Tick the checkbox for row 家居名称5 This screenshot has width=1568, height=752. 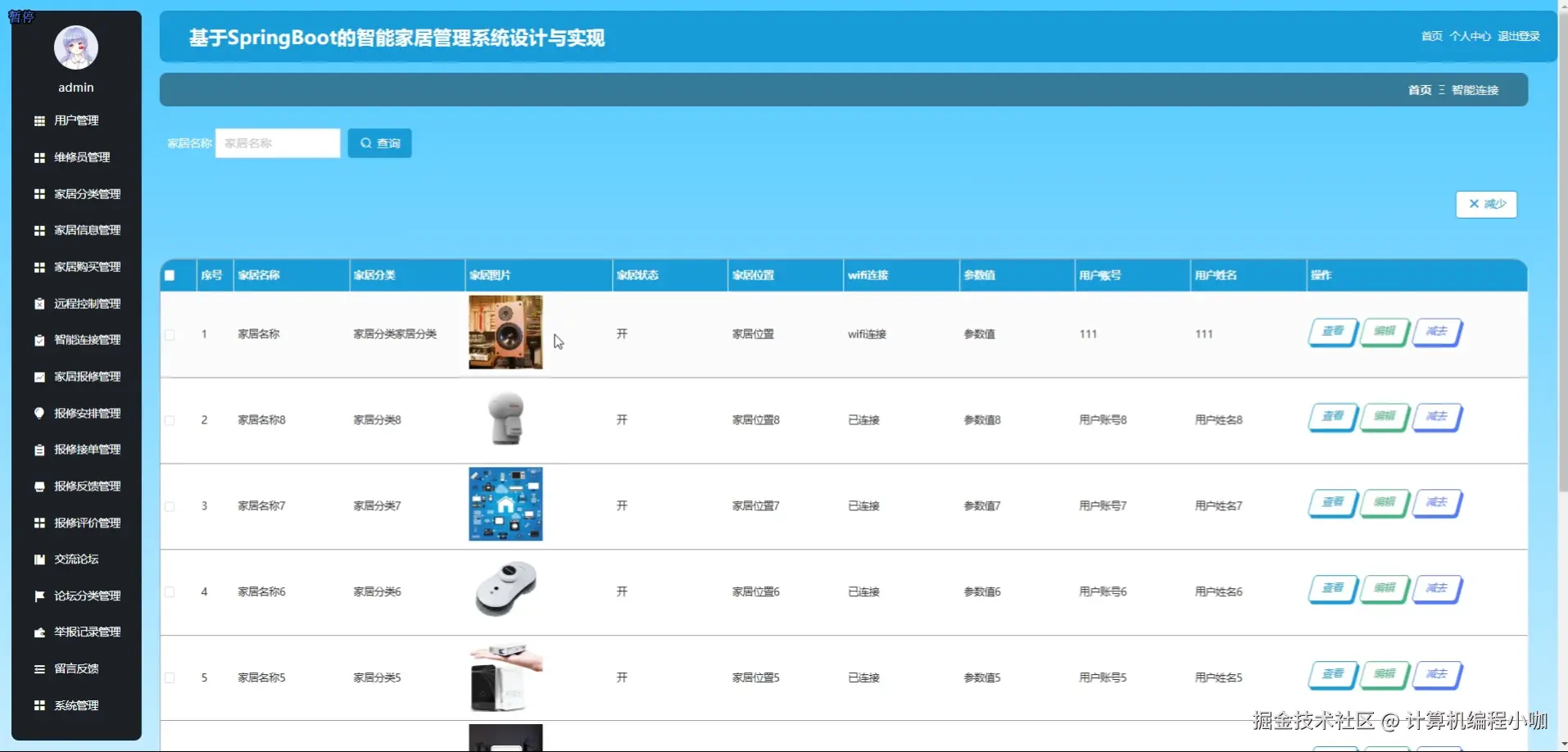(x=170, y=677)
